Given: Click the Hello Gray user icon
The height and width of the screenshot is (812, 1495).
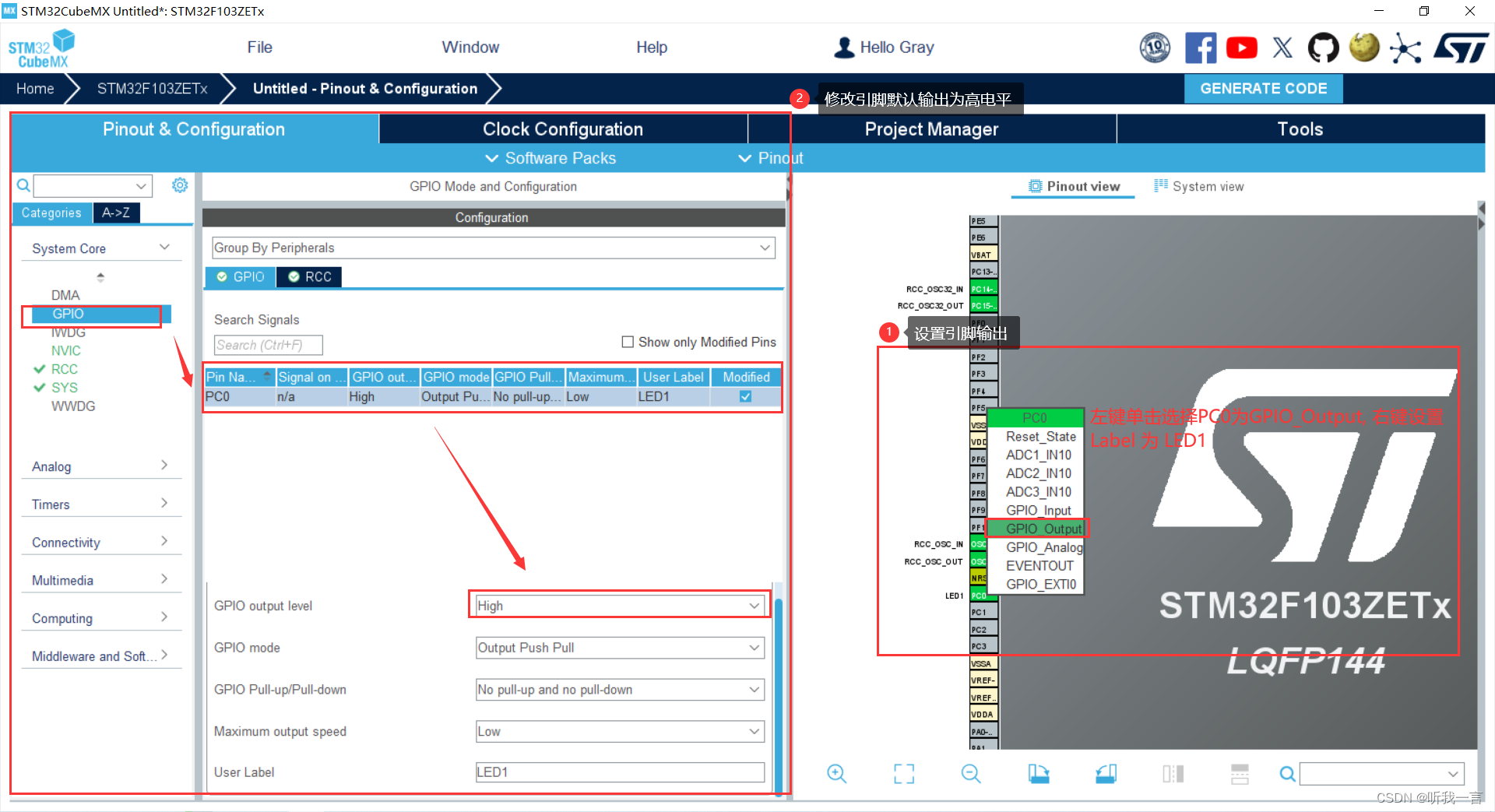Looking at the screenshot, I should pyautogui.click(x=844, y=47).
